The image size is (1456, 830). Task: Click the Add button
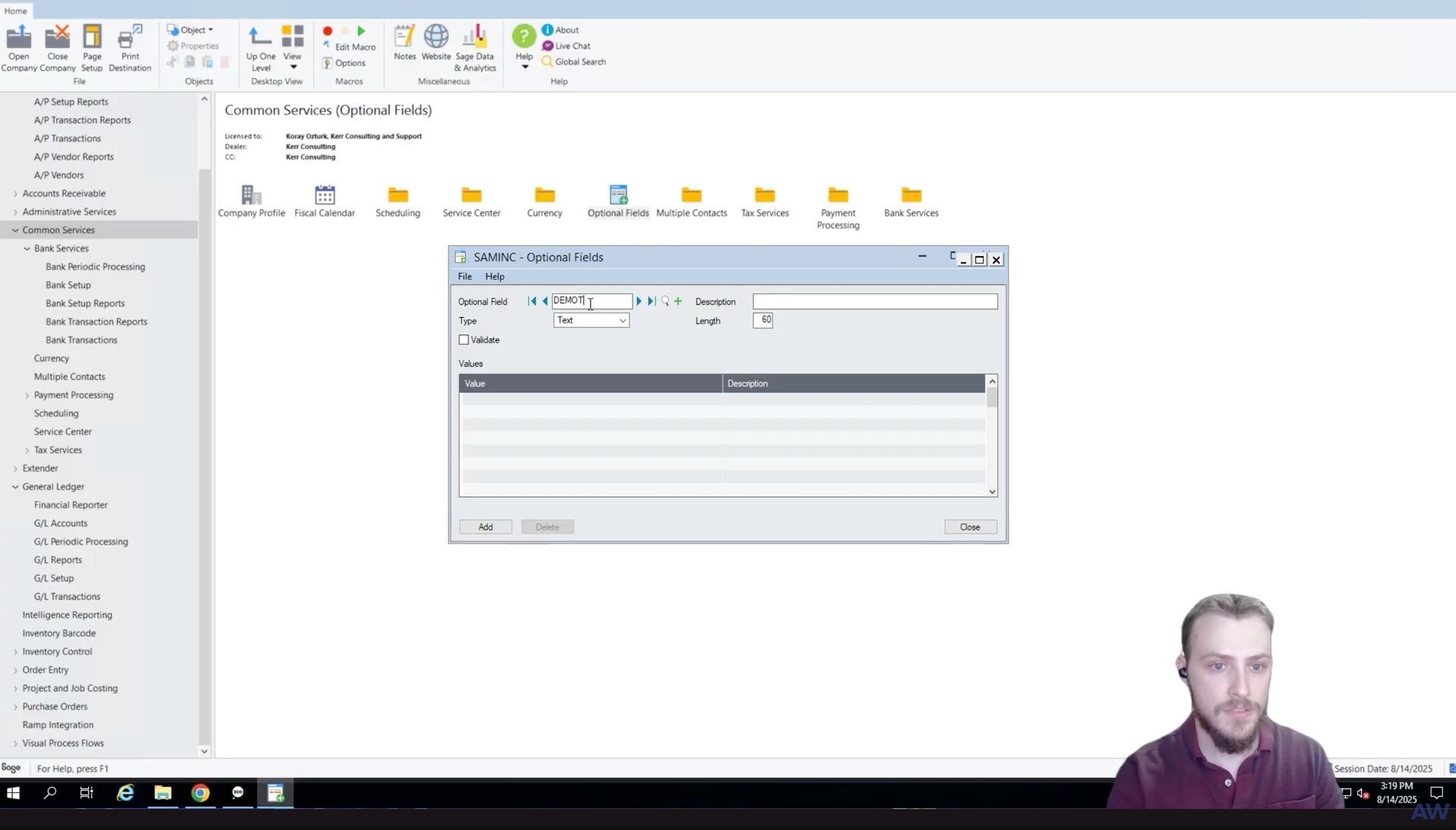[x=485, y=527]
